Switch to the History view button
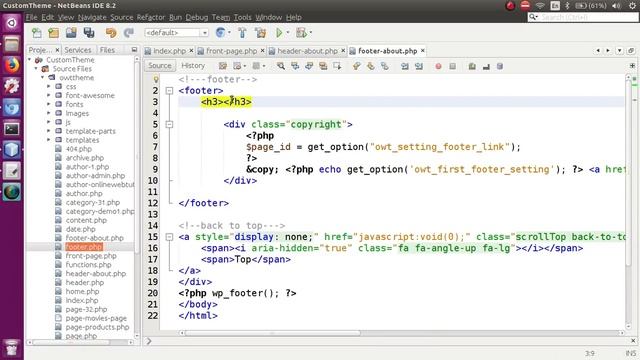Image resolution: width=640 pixels, height=360 pixels. pos(193,66)
